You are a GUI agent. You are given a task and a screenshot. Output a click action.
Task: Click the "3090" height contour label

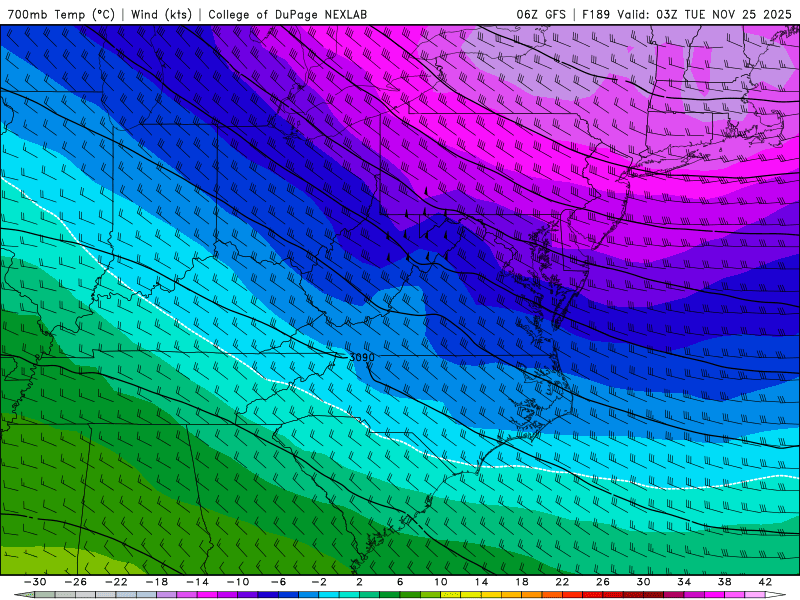[x=362, y=357]
